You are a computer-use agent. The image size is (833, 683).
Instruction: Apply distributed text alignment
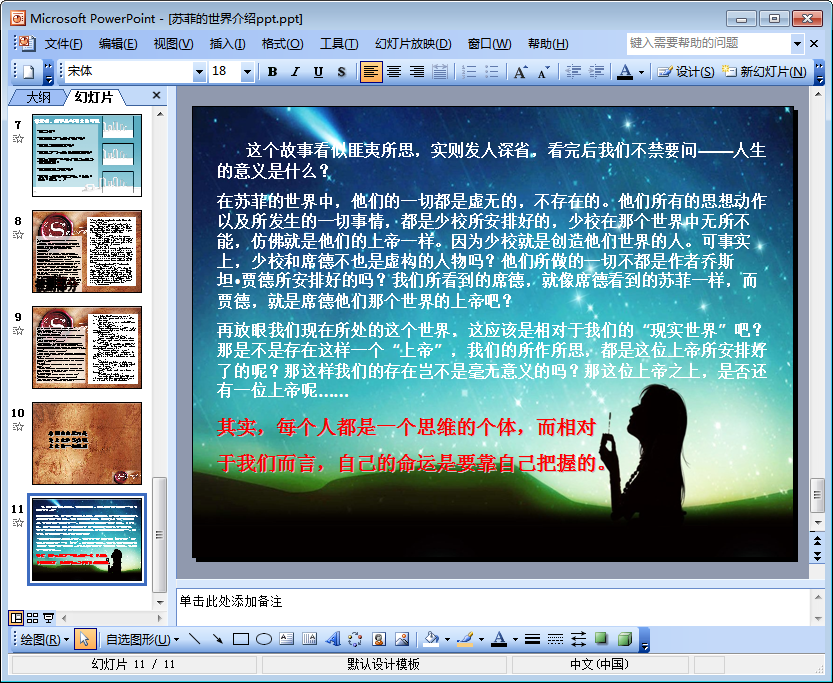pyautogui.click(x=440, y=72)
